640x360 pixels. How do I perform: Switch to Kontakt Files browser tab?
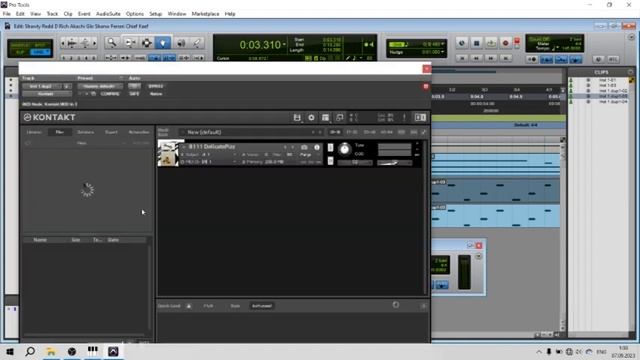tap(60, 132)
